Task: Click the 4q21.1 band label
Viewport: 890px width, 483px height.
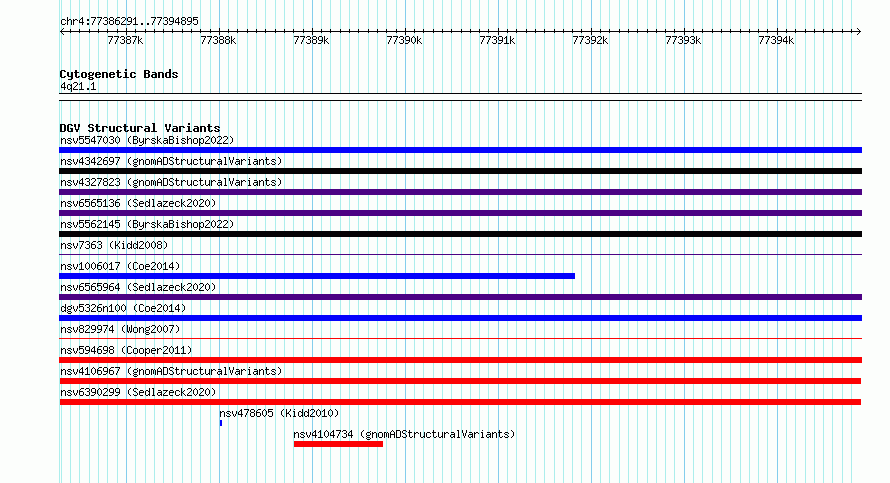Action: coord(78,86)
